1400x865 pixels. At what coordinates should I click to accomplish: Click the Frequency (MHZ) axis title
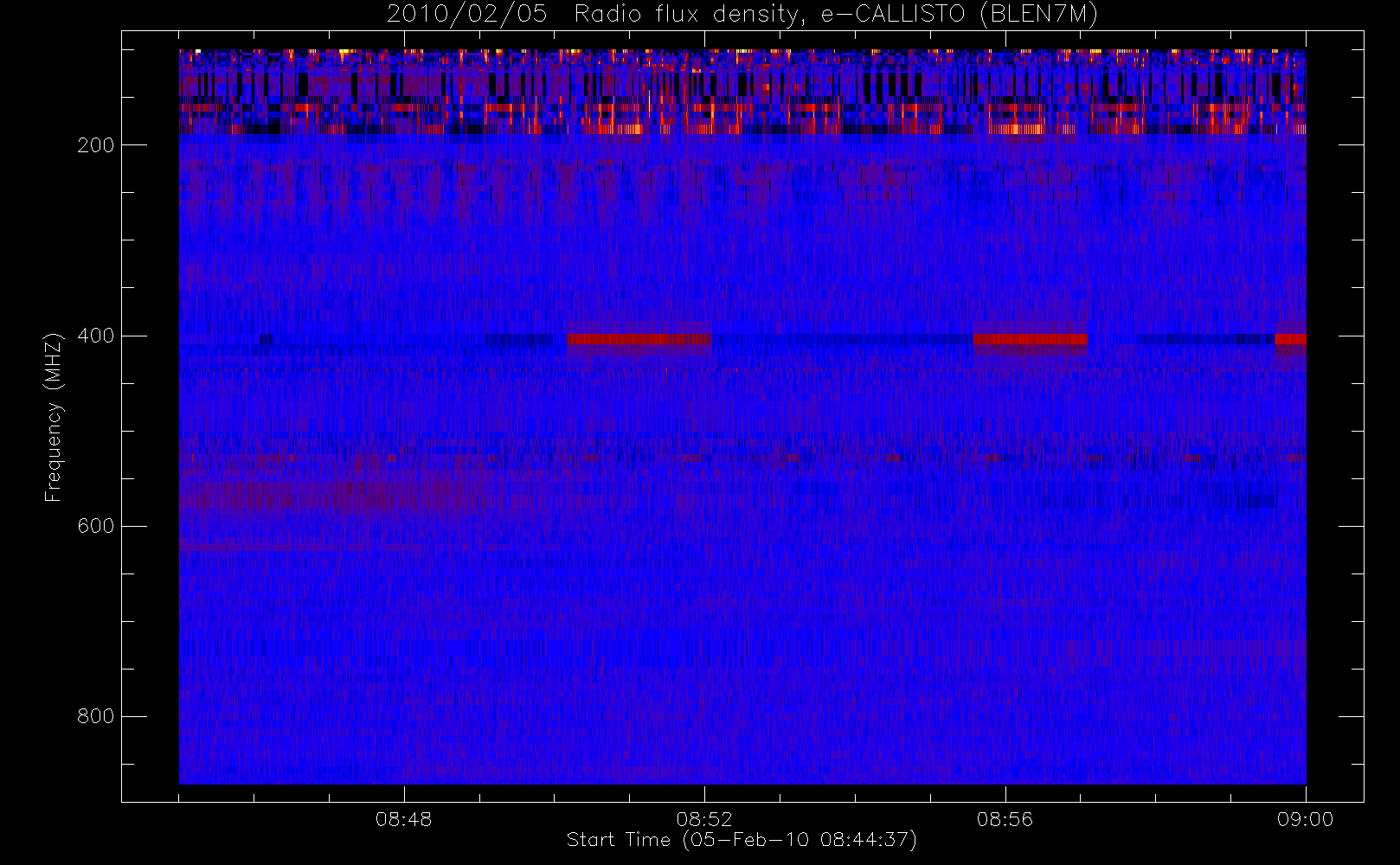pos(54,417)
